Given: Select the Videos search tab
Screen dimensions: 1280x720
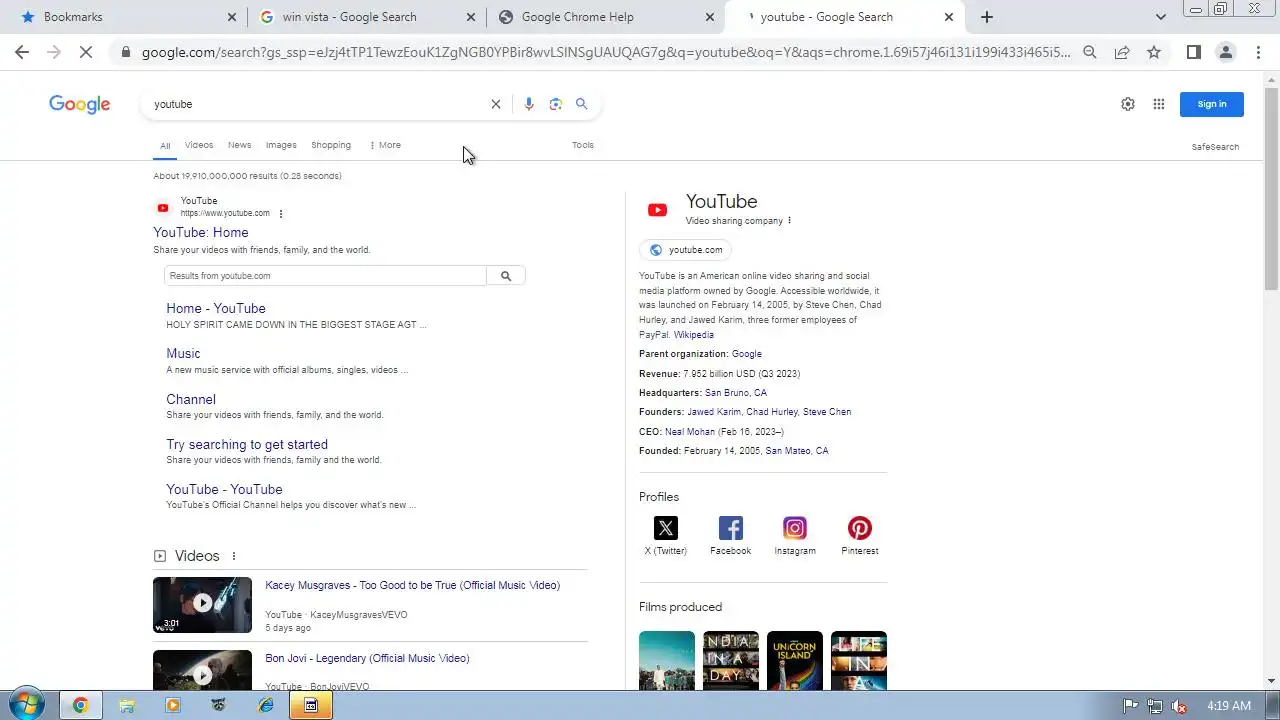Looking at the screenshot, I should click(x=199, y=145).
